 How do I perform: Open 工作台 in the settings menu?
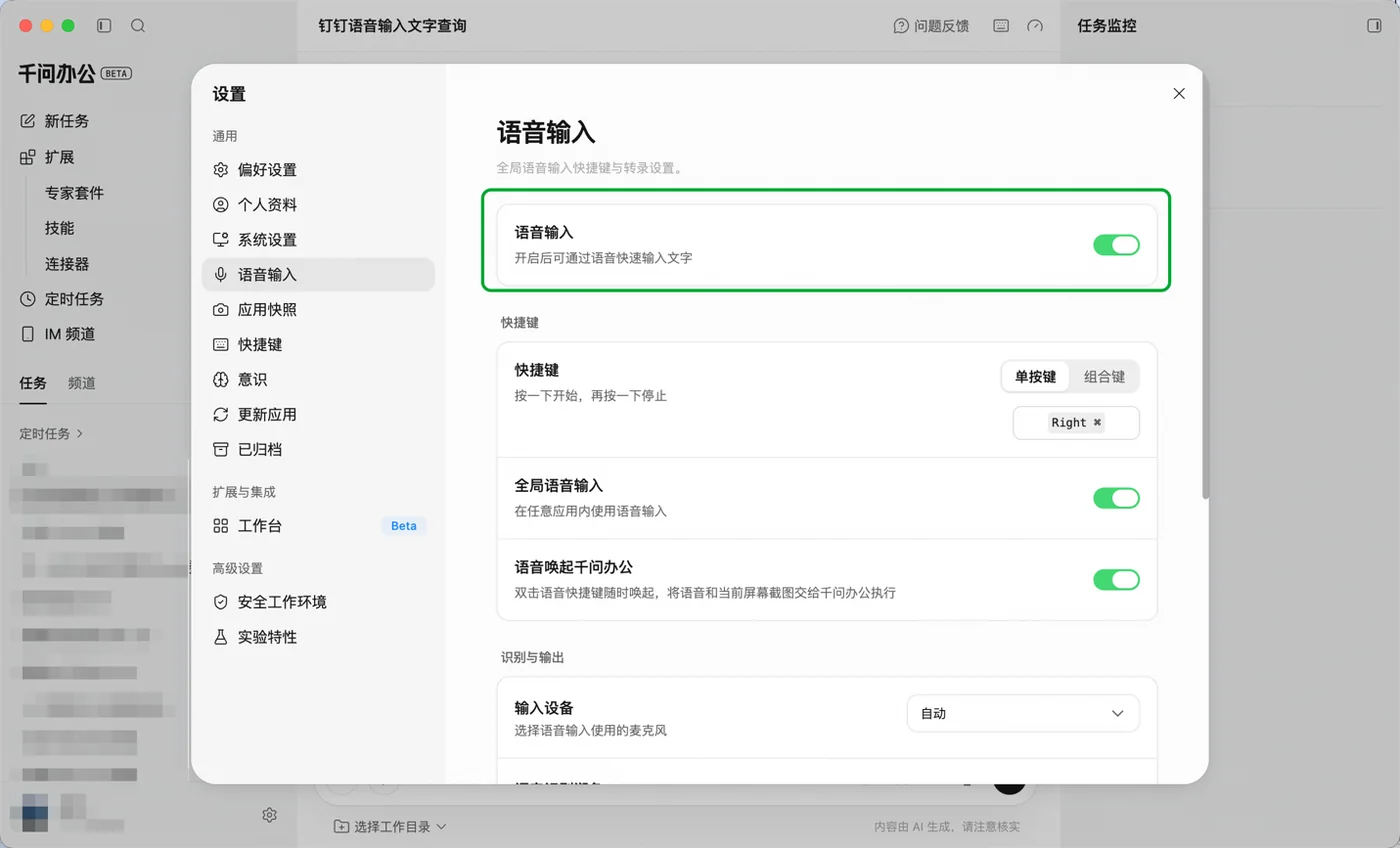click(x=318, y=526)
